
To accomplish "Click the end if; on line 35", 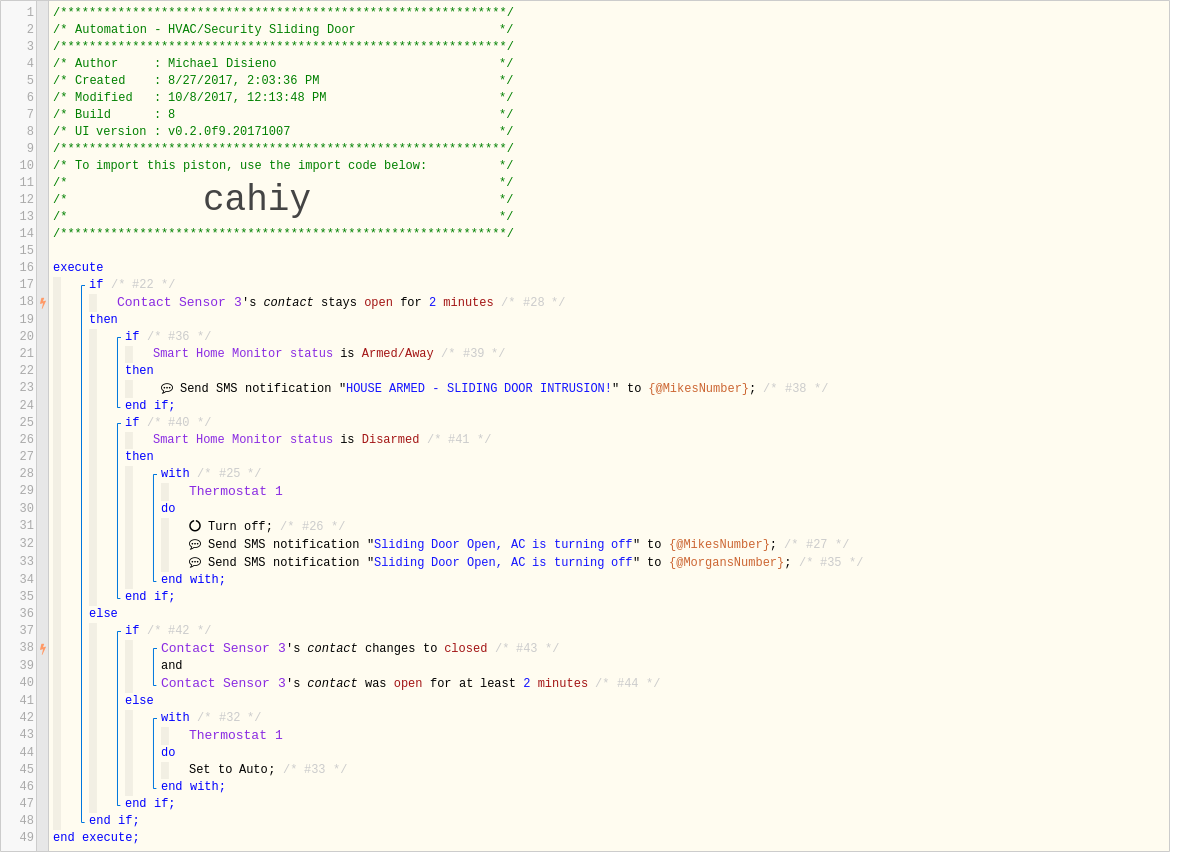I will click(x=150, y=598).
